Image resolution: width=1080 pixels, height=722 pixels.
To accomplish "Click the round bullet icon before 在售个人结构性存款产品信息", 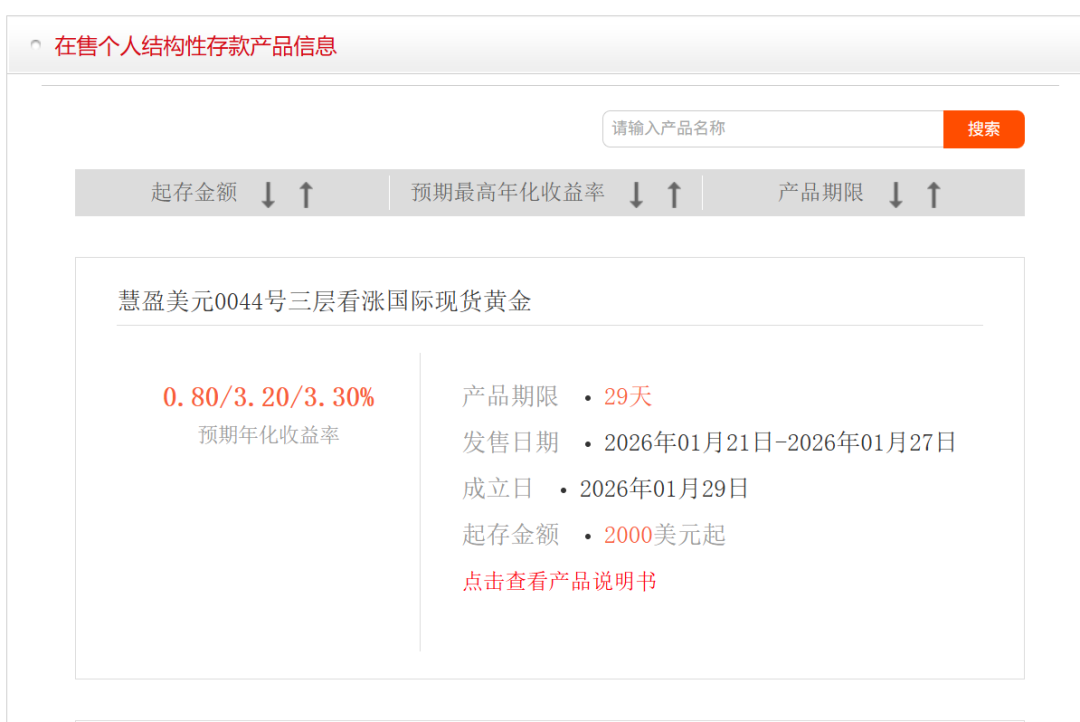I will (x=36, y=46).
